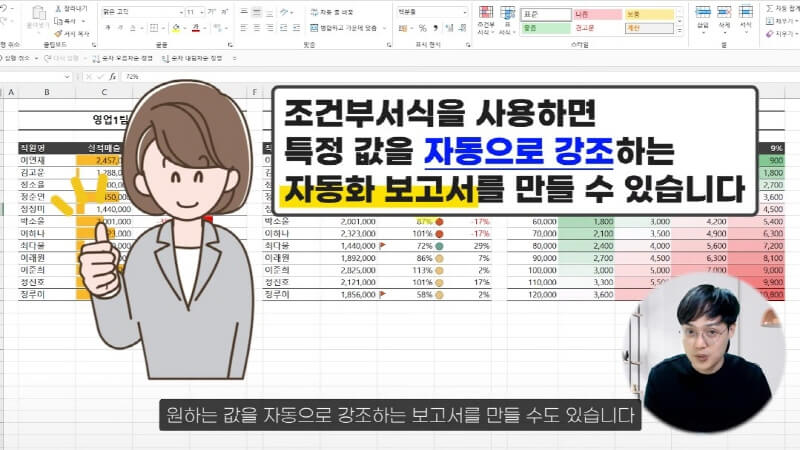Click the text Orientation icon

click(x=285, y=11)
